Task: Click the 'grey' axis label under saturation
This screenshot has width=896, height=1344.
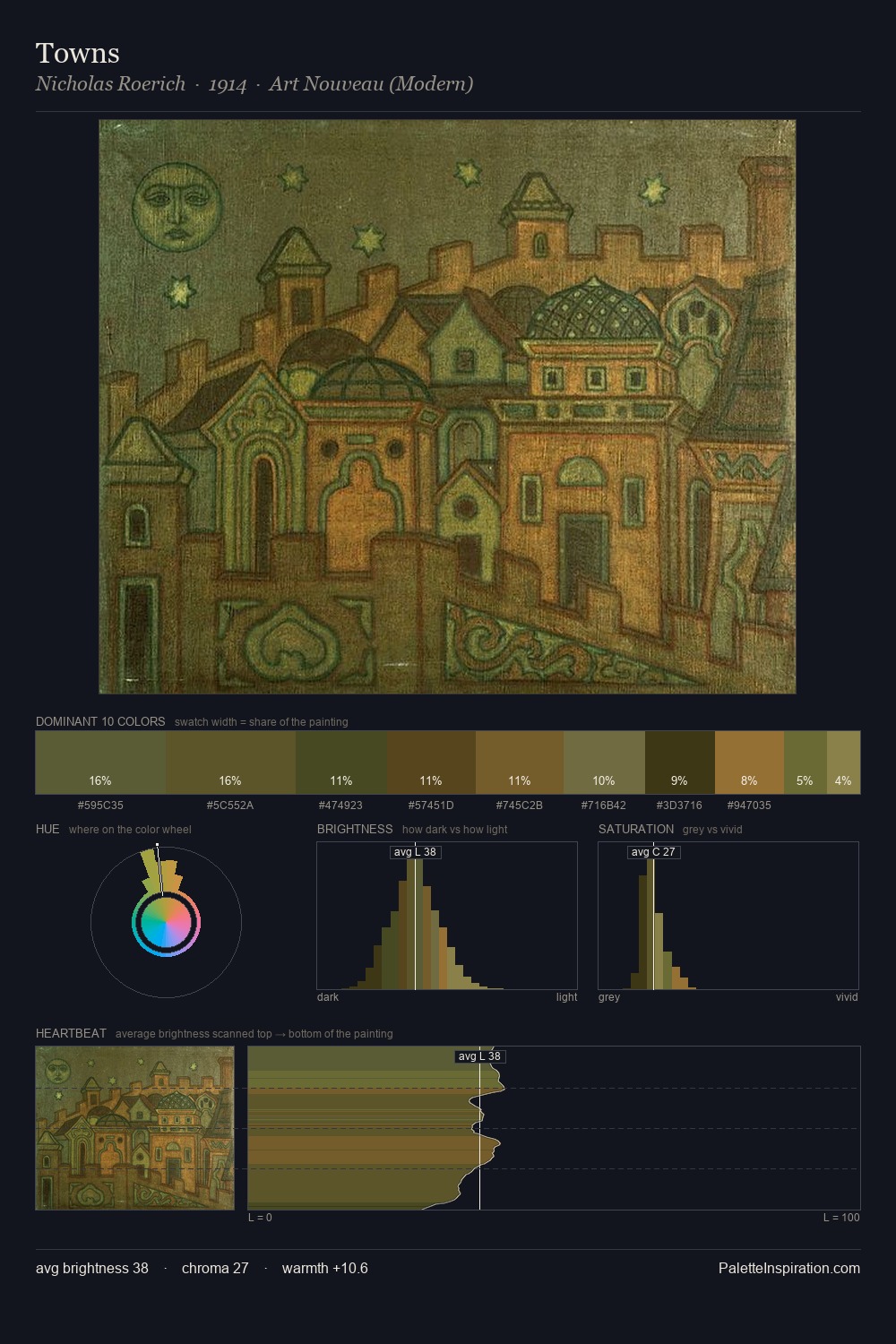Action: click(609, 997)
